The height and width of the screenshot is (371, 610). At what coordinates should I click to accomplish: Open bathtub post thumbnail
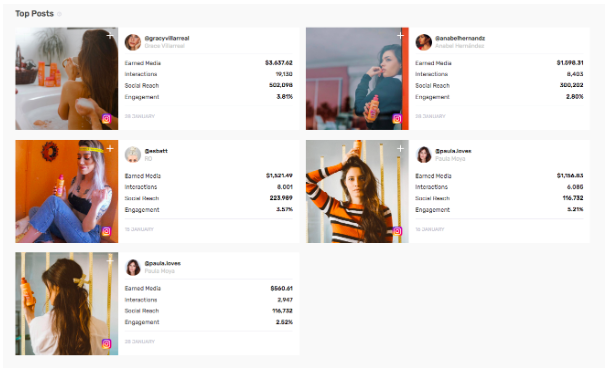[67, 79]
